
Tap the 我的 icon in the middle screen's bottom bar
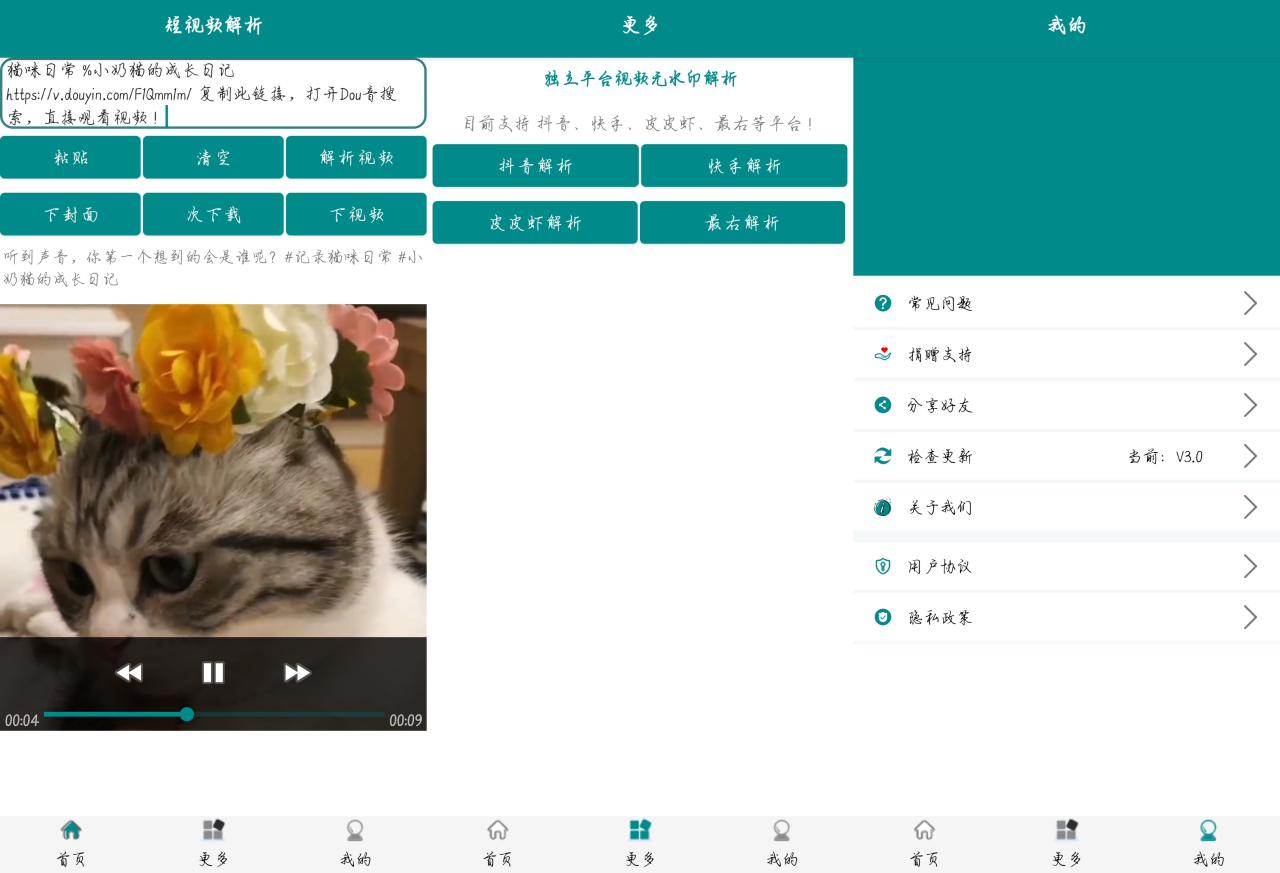[x=782, y=830]
